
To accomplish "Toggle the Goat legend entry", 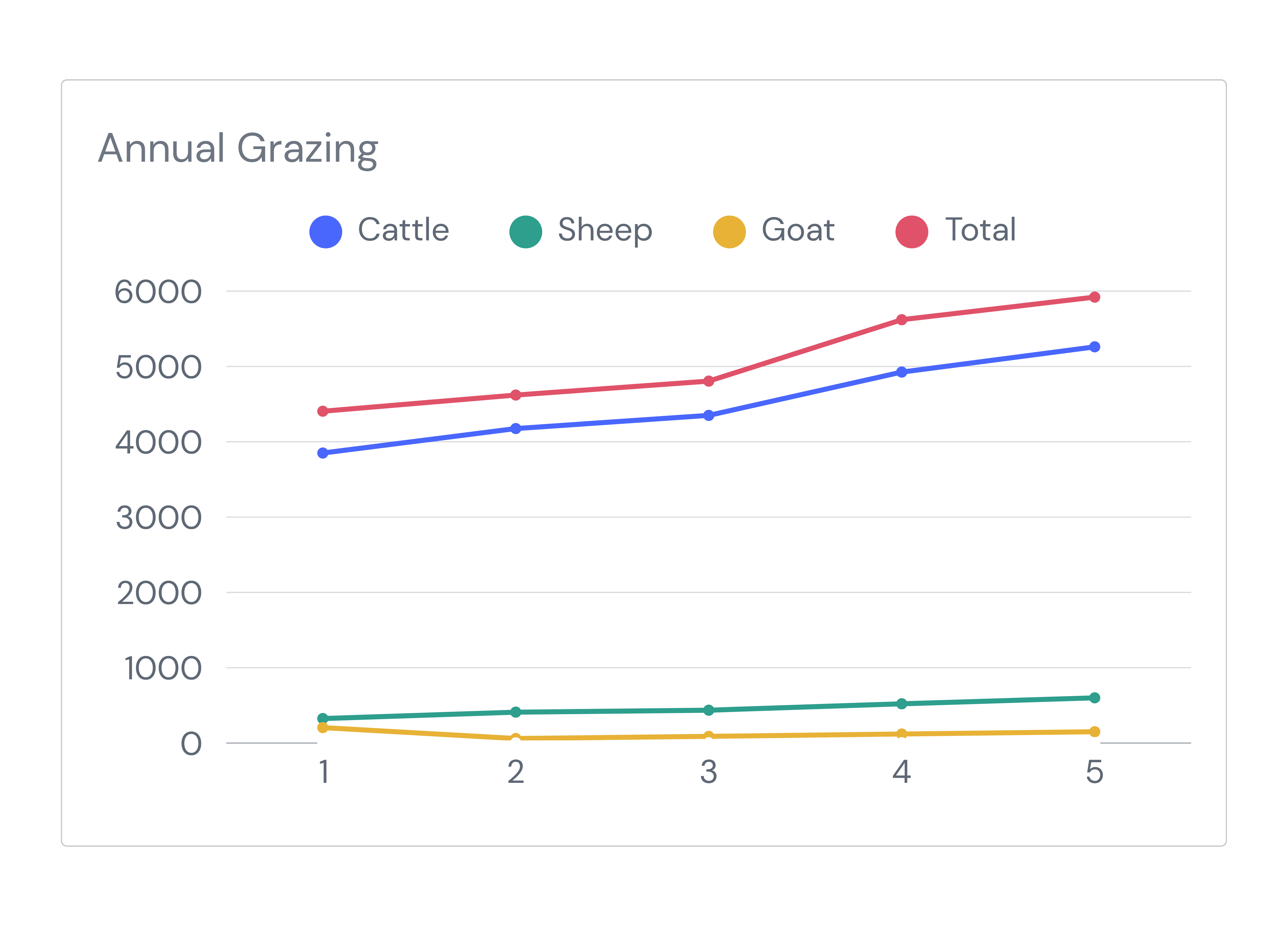I will point(773,232).
